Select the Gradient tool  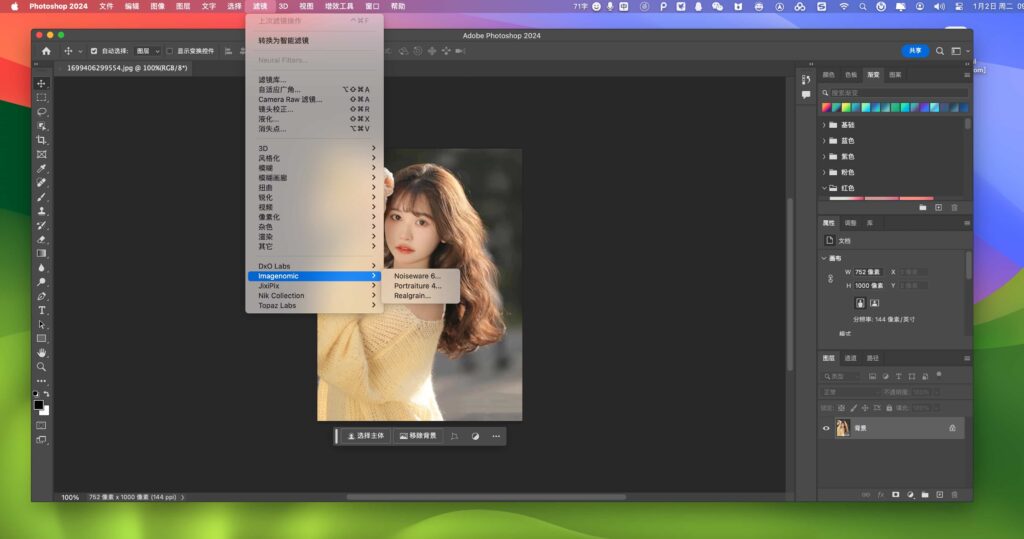[41, 253]
